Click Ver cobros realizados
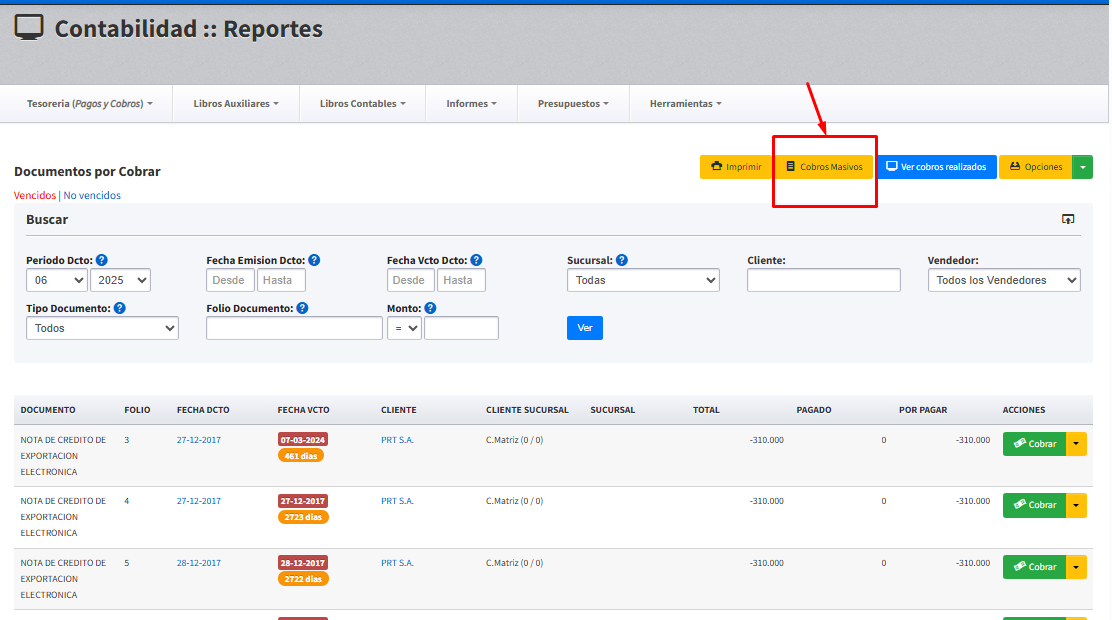The image size is (1112, 620). click(x=937, y=167)
